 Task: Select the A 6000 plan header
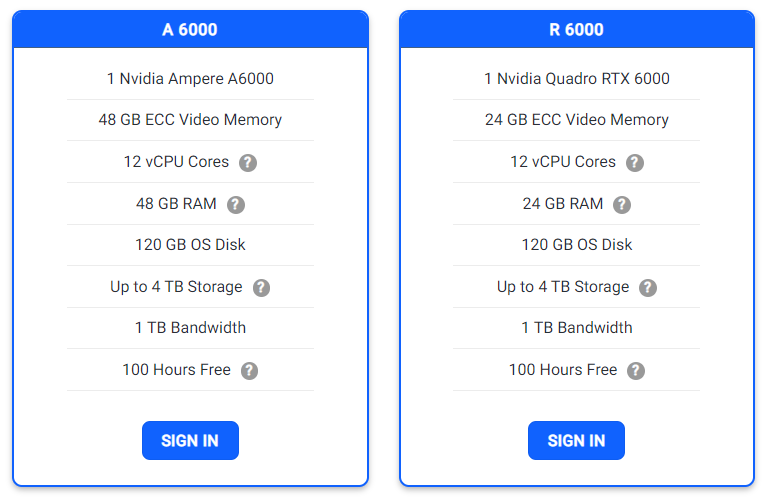click(x=190, y=30)
